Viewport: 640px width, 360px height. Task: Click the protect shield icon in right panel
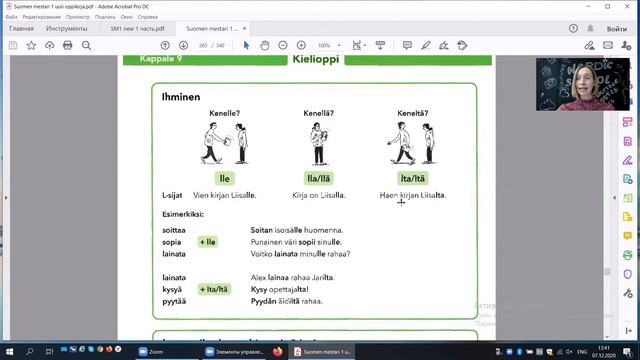(x=628, y=274)
